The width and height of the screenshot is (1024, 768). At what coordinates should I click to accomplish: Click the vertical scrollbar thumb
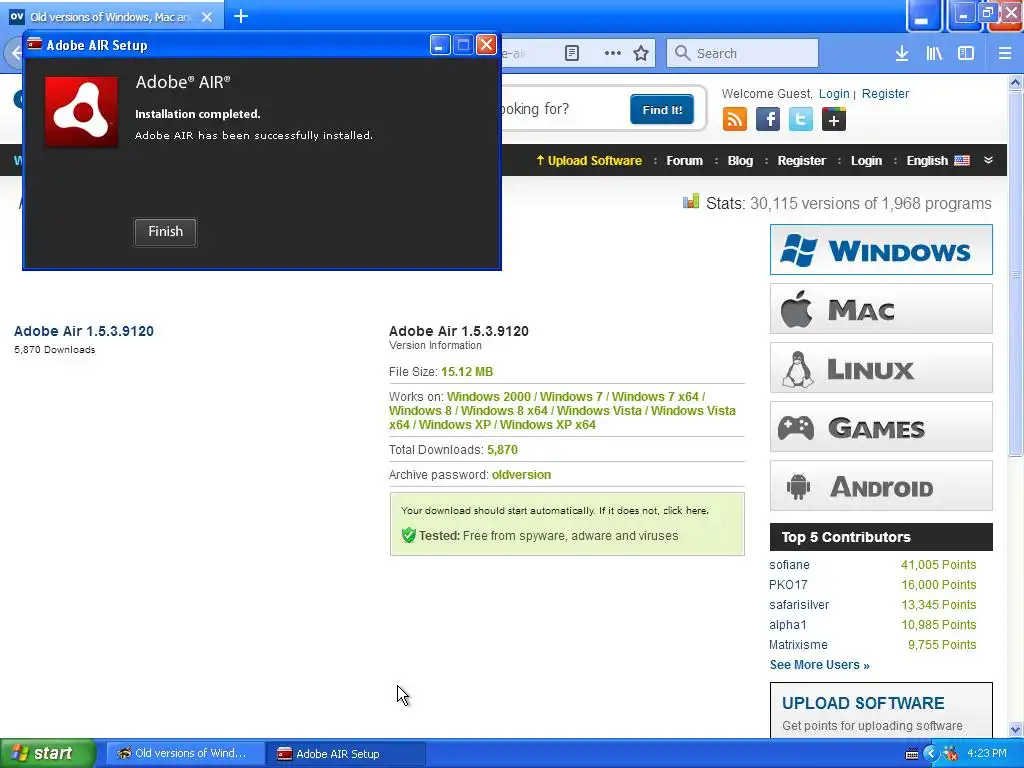pyautogui.click(x=1016, y=274)
